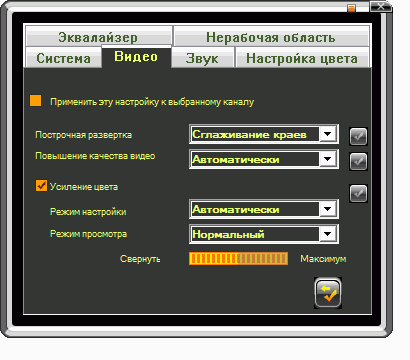This screenshot has width=410, height=360.
Task: Open Режим просмотра dropdown showing Нормальный
Action: point(264,234)
